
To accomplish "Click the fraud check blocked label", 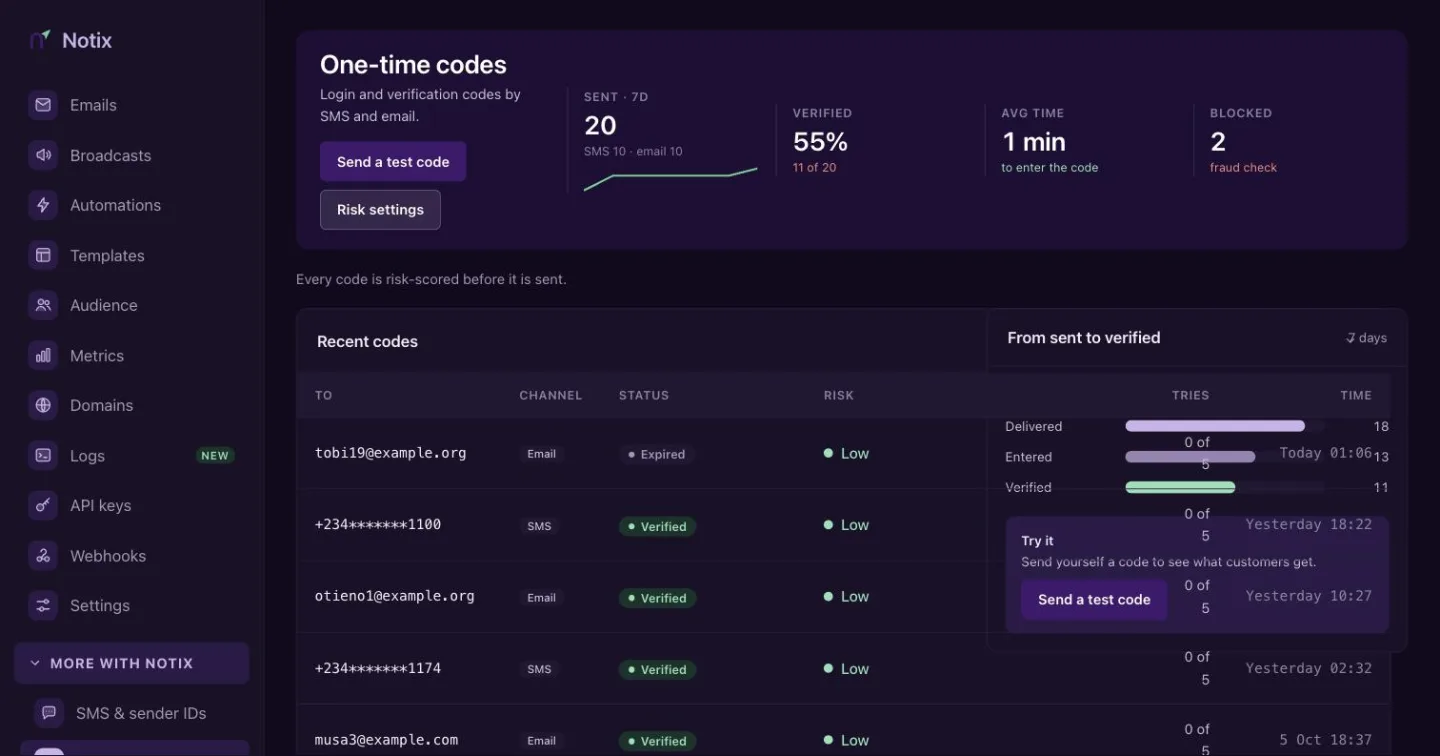I will (1243, 168).
